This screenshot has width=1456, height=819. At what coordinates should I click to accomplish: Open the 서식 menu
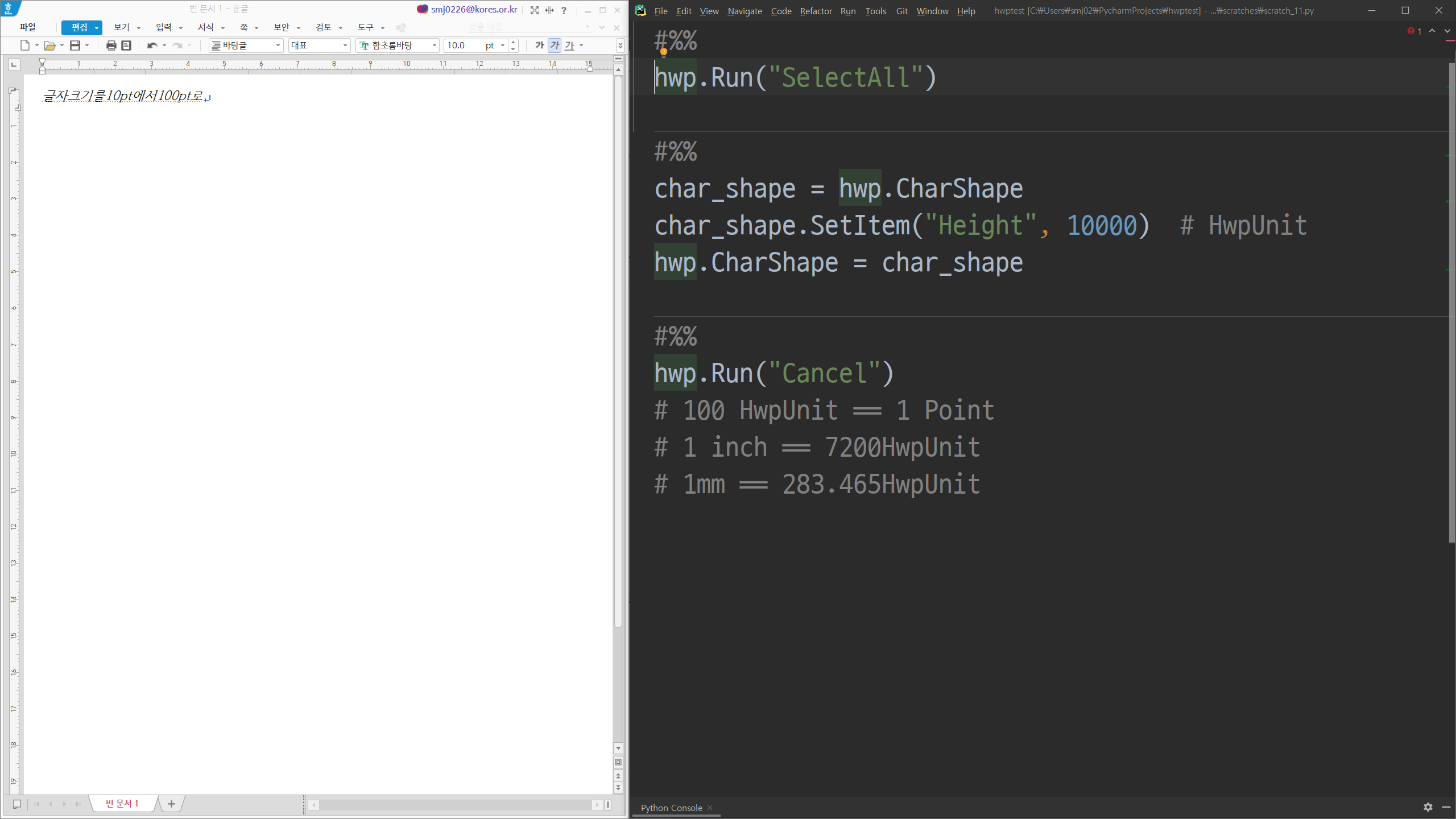pyautogui.click(x=206, y=27)
